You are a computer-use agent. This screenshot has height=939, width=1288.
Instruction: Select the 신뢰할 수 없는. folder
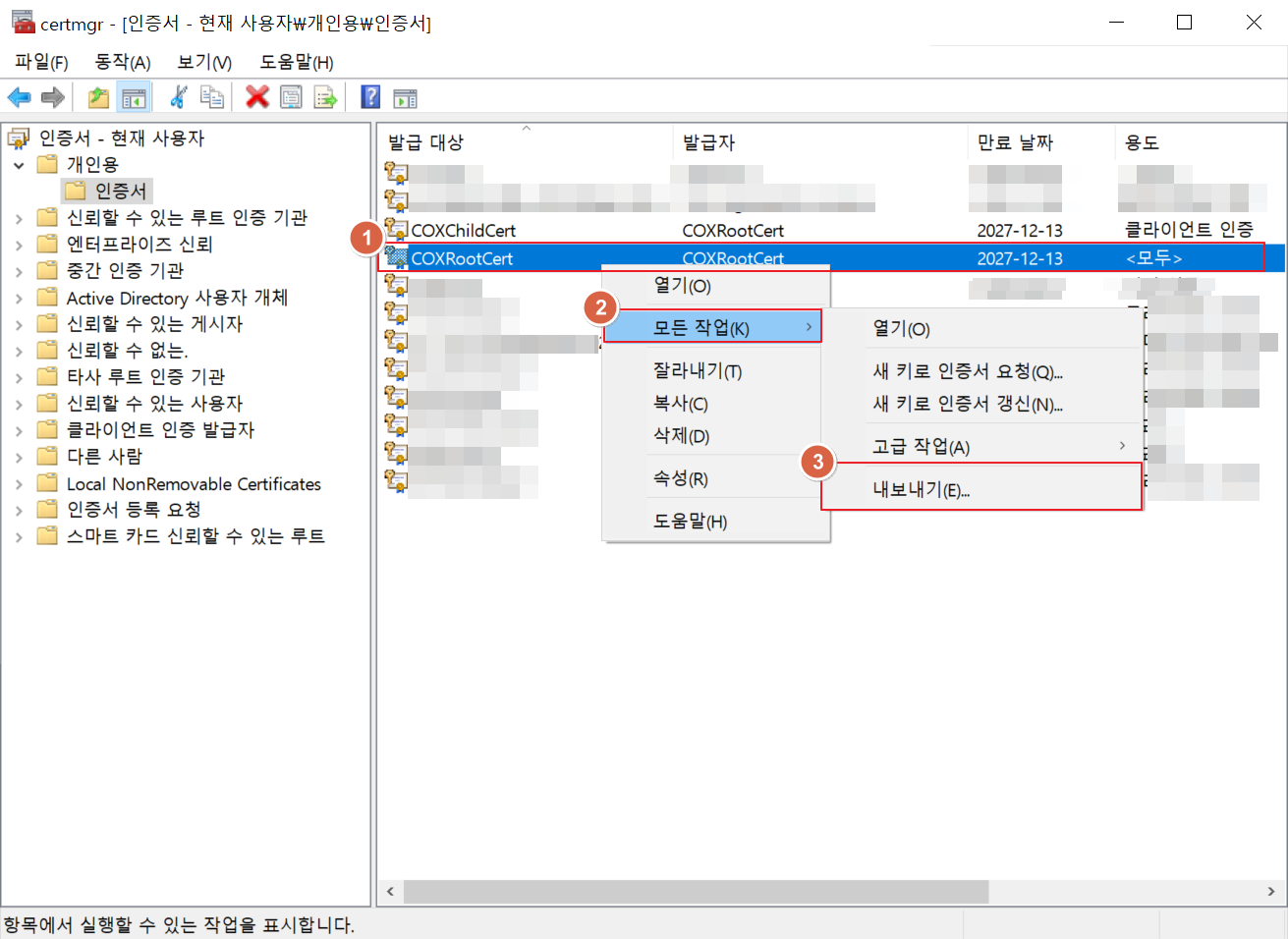pos(127,350)
